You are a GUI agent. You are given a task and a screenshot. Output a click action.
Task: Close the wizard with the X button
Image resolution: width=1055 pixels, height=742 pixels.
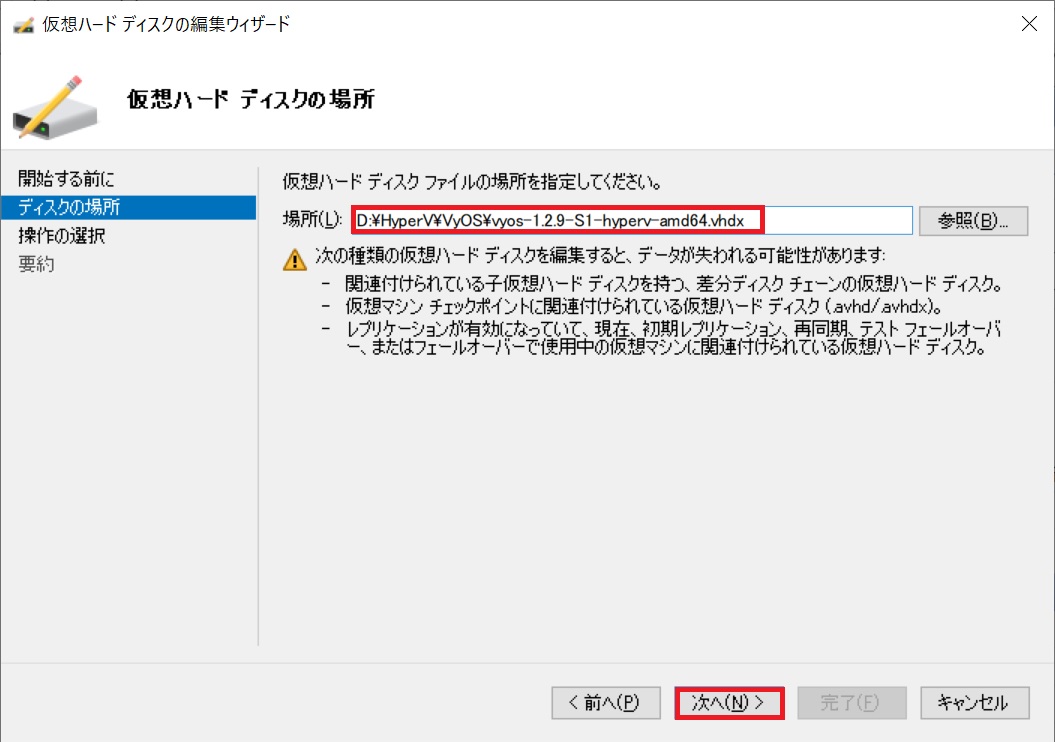coord(1029,24)
